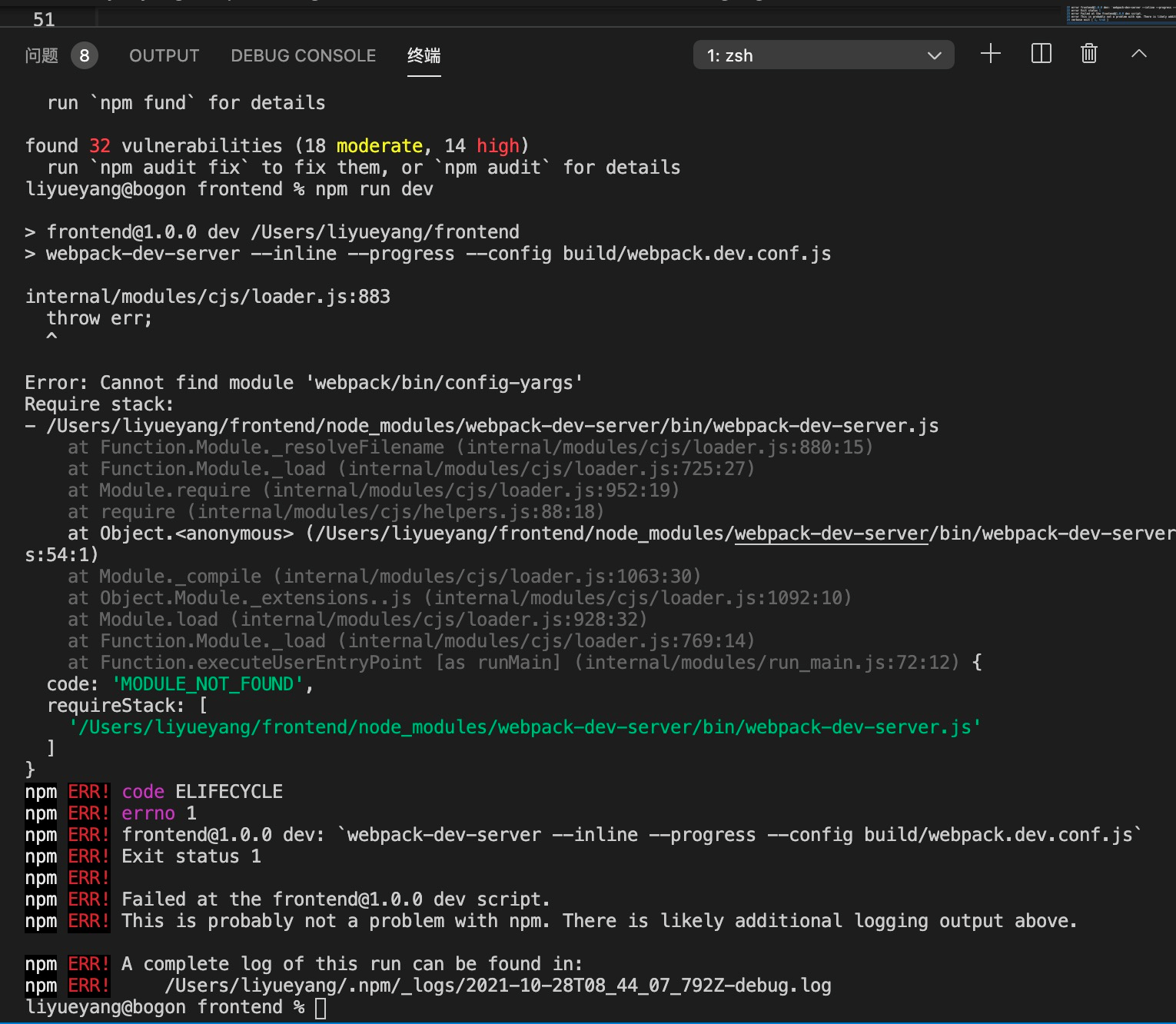Viewport: 1176px width, 1024px height.
Task: Click the green requireStack file path string
Action: tap(525, 727)
